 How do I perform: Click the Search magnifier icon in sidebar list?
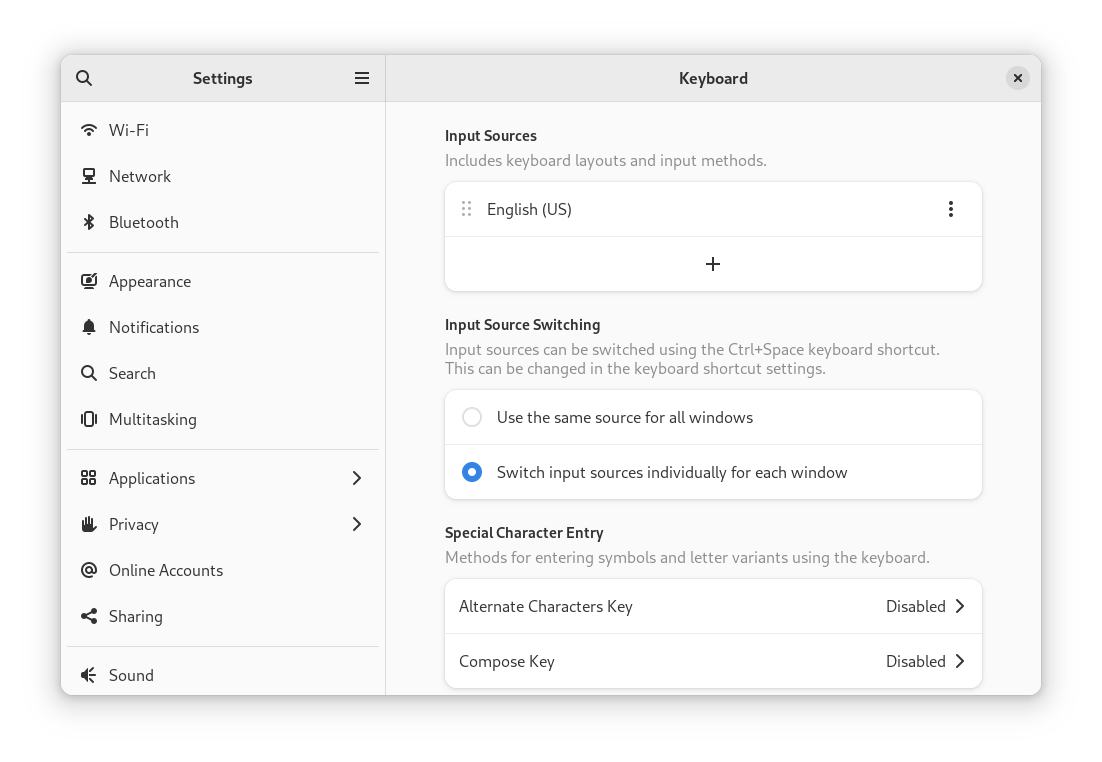pos(89,373)
